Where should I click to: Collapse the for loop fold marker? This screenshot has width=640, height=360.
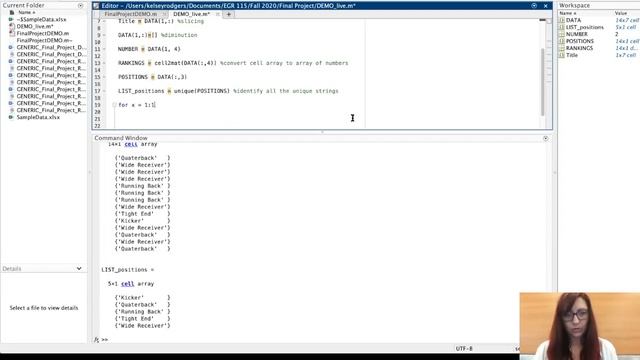pyautogui.click(x=114, y=105)
